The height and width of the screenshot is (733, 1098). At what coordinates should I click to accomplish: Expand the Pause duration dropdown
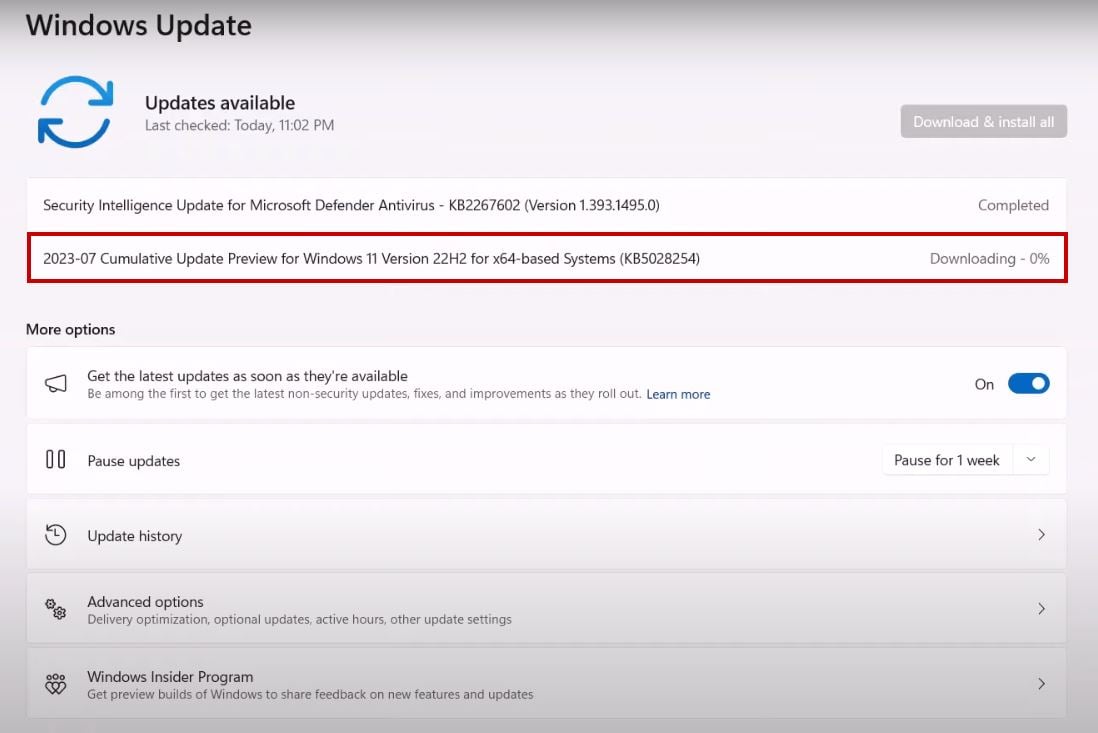click(1031, 459)
